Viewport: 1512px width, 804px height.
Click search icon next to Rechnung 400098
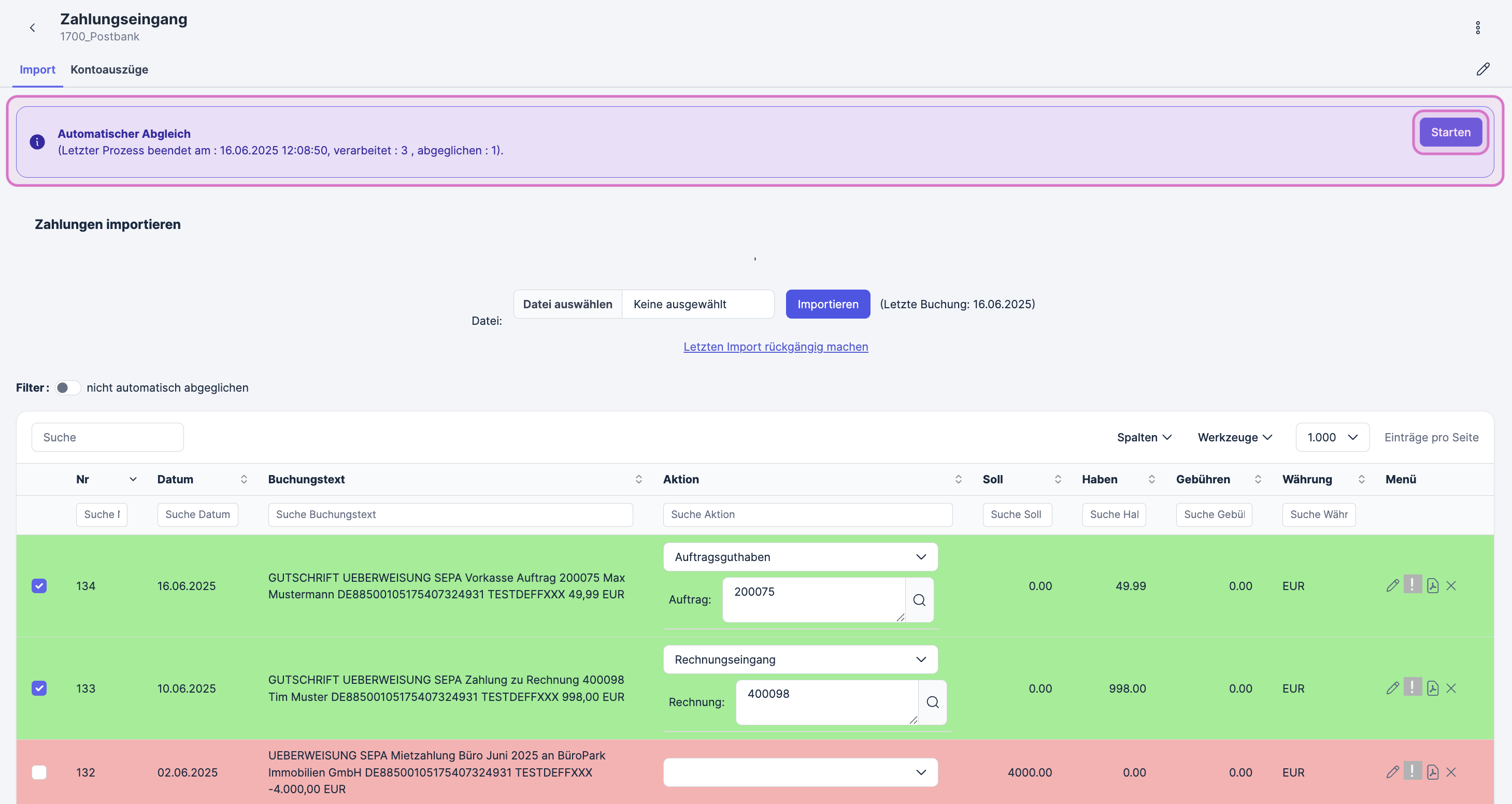coord(932,702)
